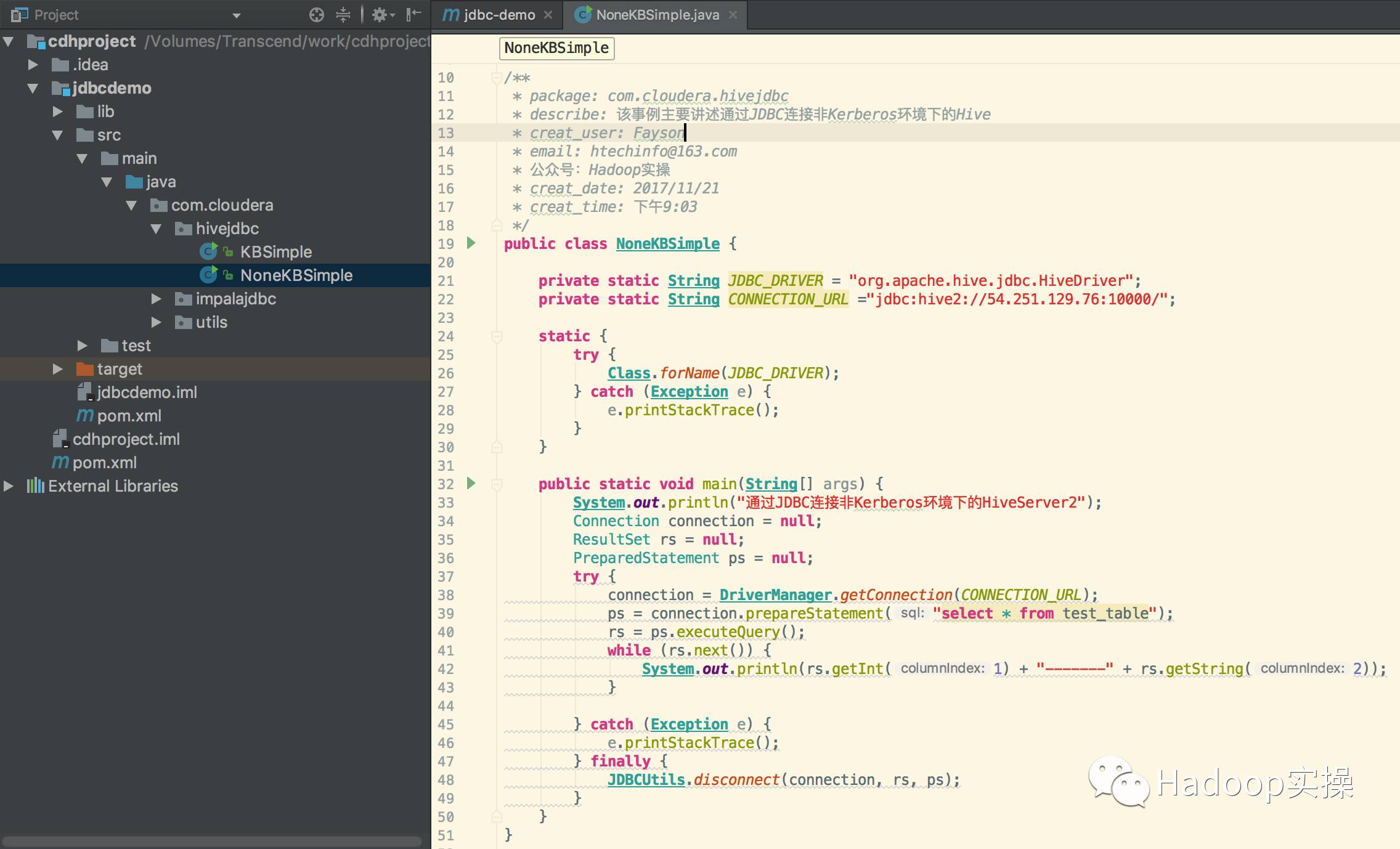Expand the impalajdbc package
The width and height of the screenshot is (1400, 849).
point(157,299)
